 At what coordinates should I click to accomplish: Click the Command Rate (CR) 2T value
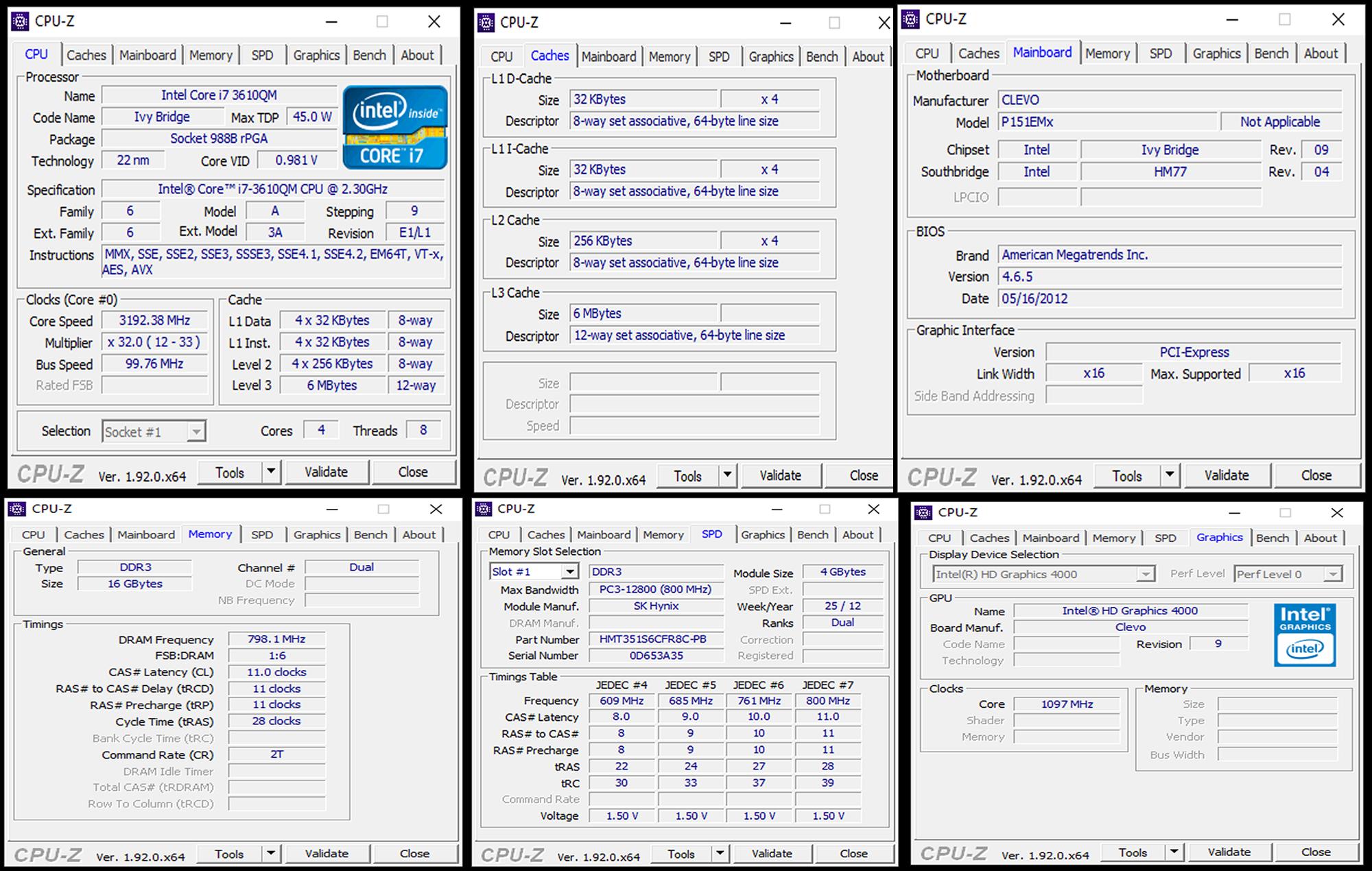point(276,754)
